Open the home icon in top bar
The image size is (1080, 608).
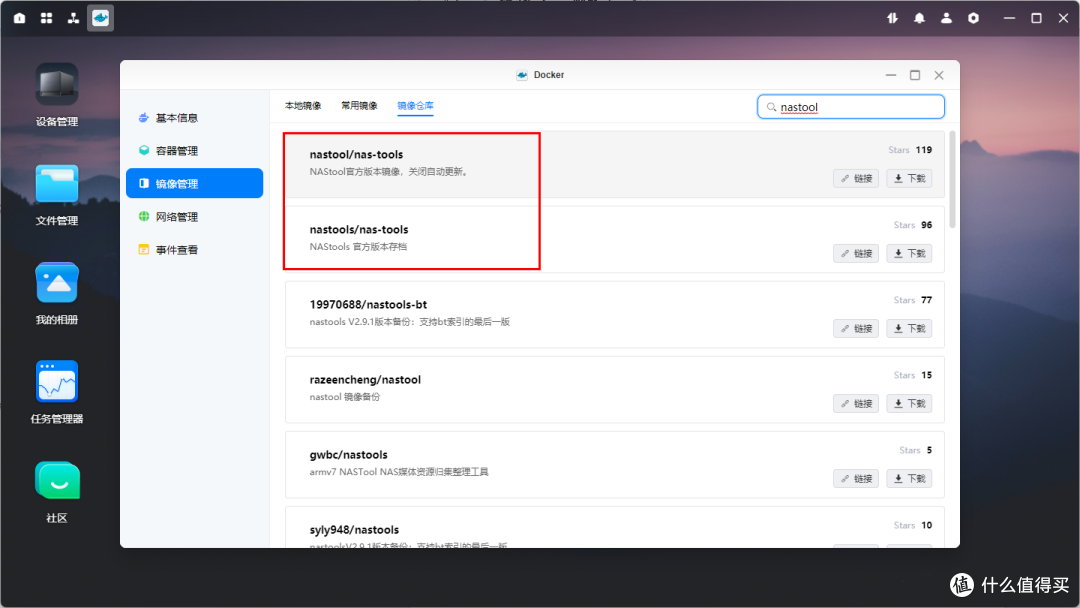coord(19,18)
